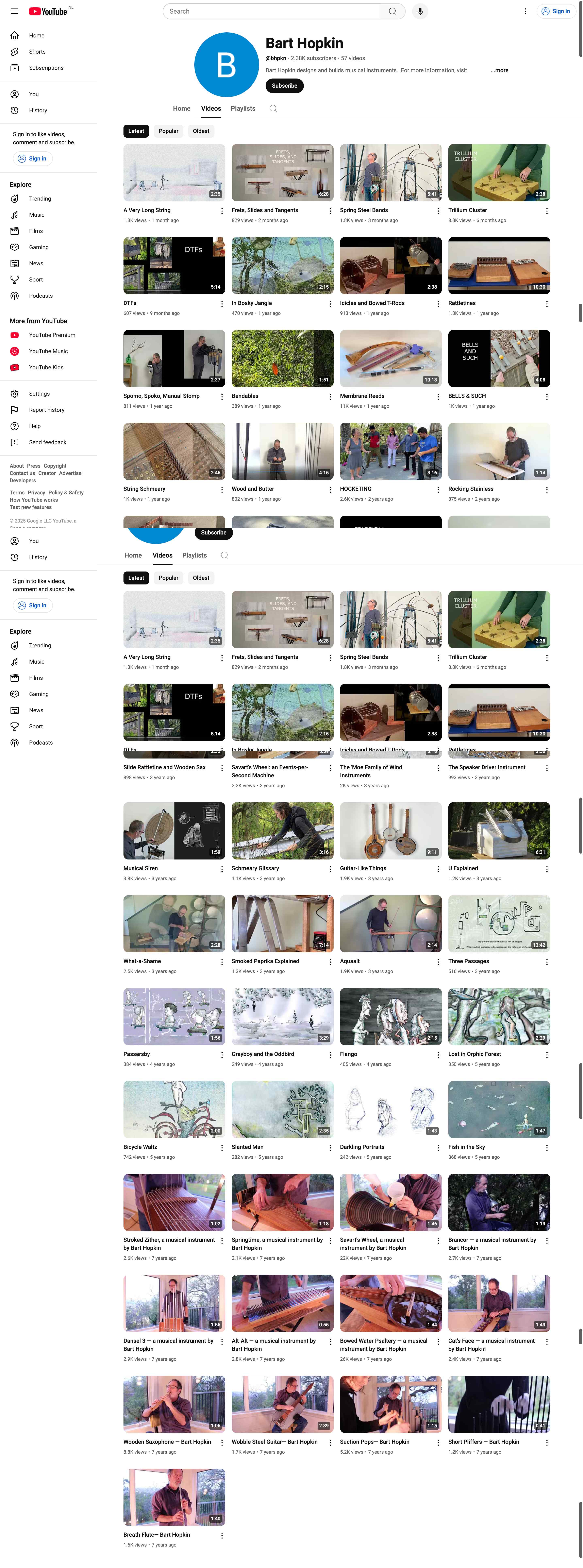Switch to the Playlists tab

(243, 108)
